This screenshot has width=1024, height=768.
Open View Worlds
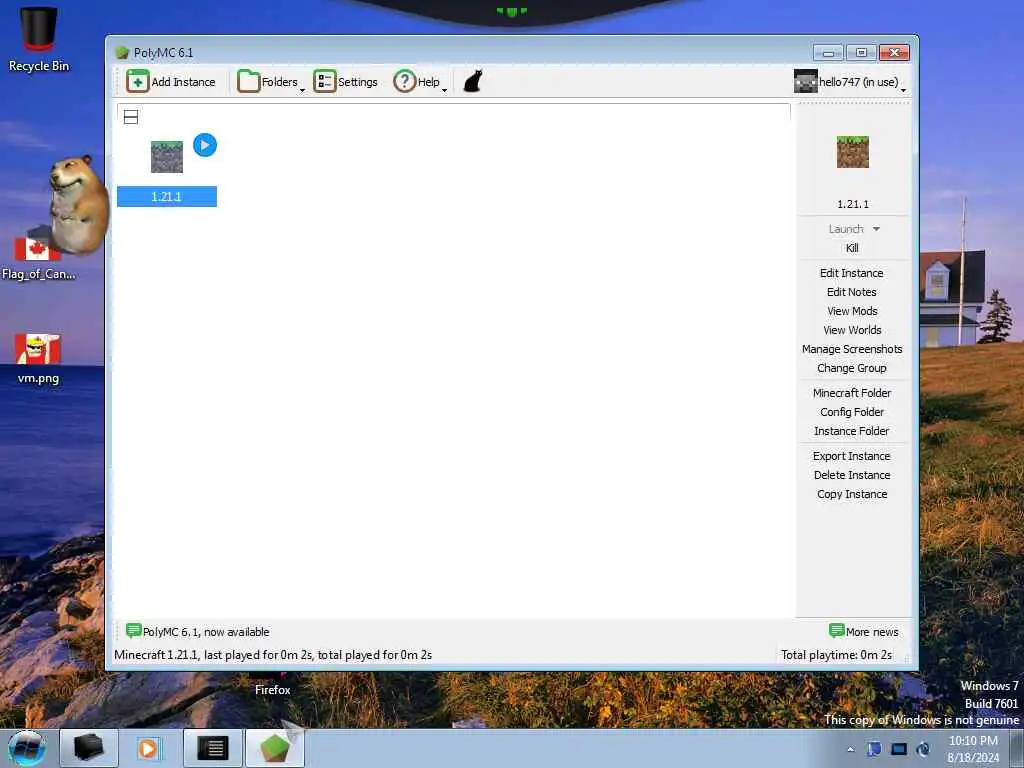(x=852, y=330)
